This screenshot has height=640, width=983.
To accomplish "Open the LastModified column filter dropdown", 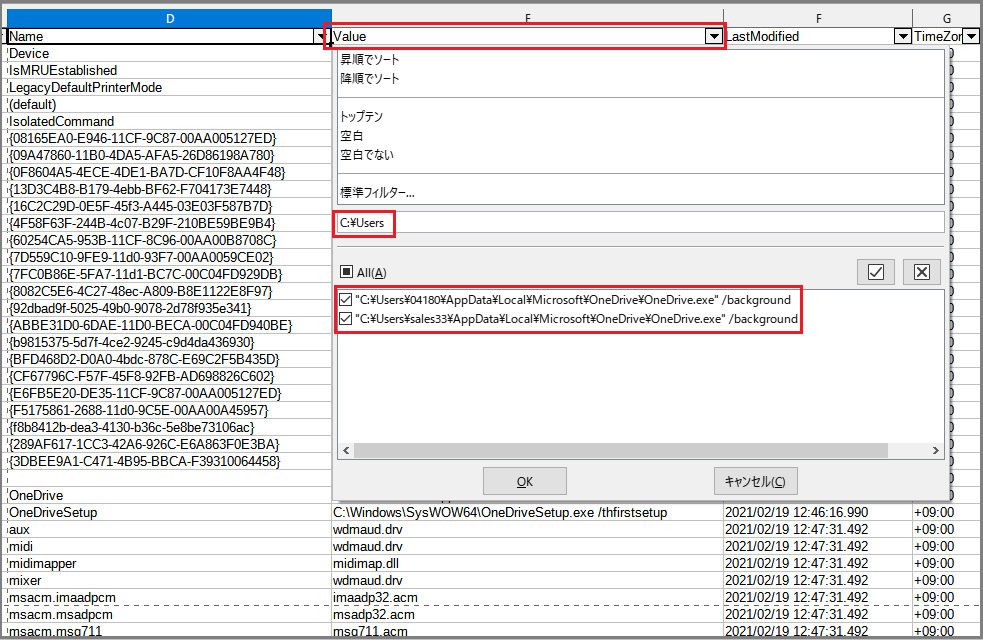I will tap(902, 36).
